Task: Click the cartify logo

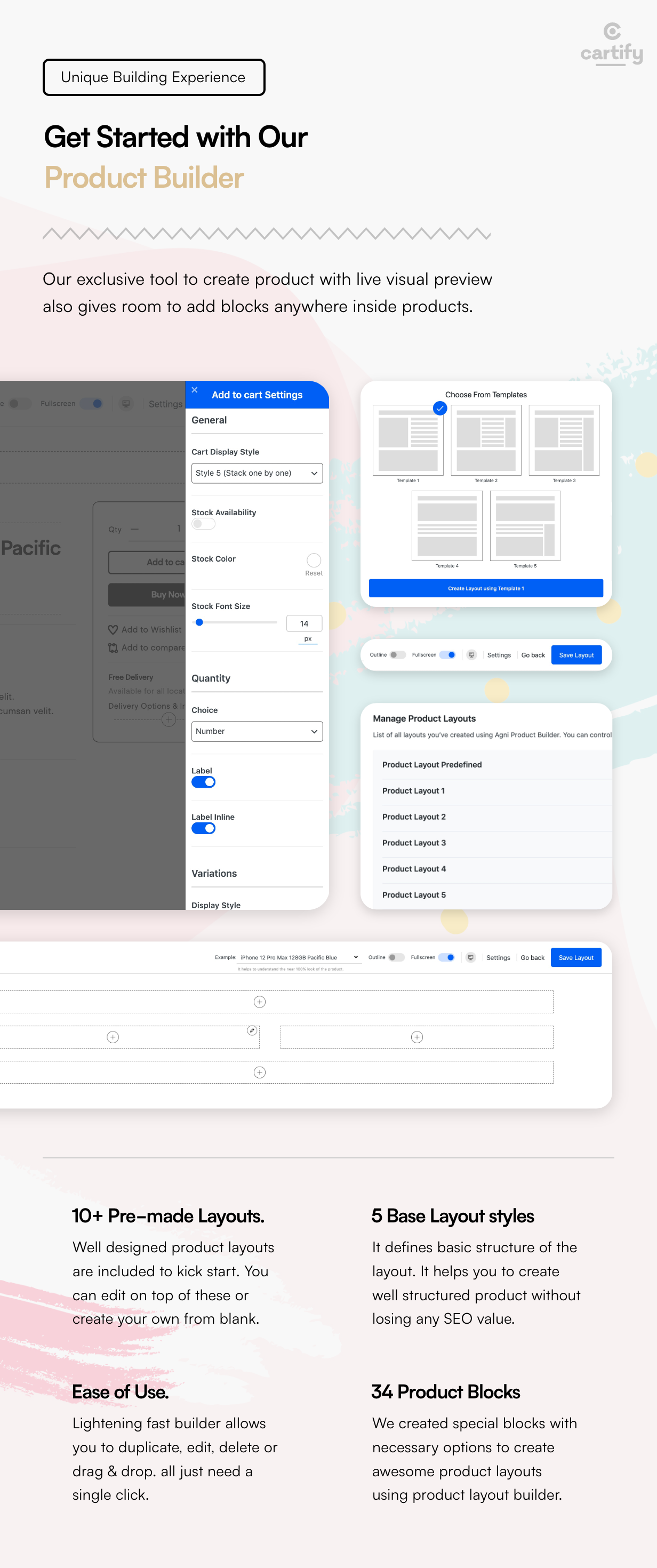Action: pos(611,43)
